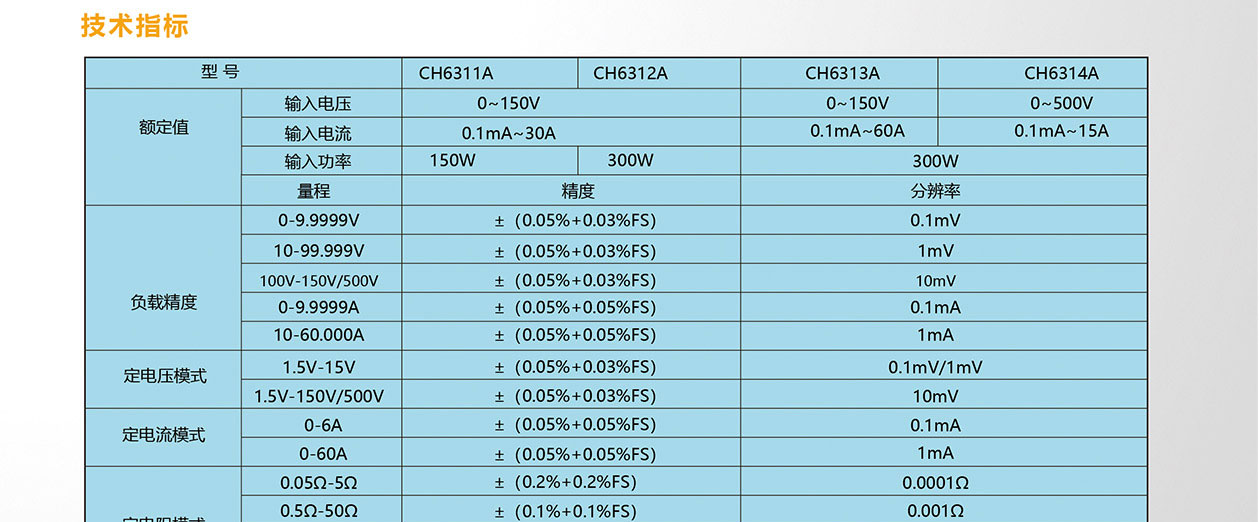Image resolution: width=1259 pixels, height=522 pixels.
Task: Select the 输入电压 row label
Action: click(318, 103)
